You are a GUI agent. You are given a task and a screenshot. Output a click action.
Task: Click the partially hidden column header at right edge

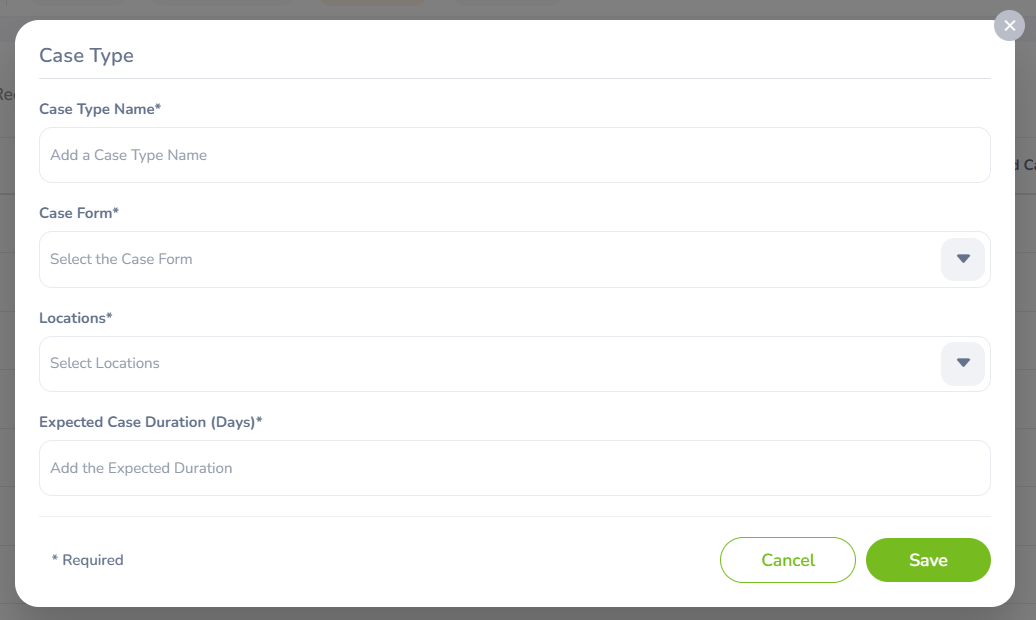1026,165
